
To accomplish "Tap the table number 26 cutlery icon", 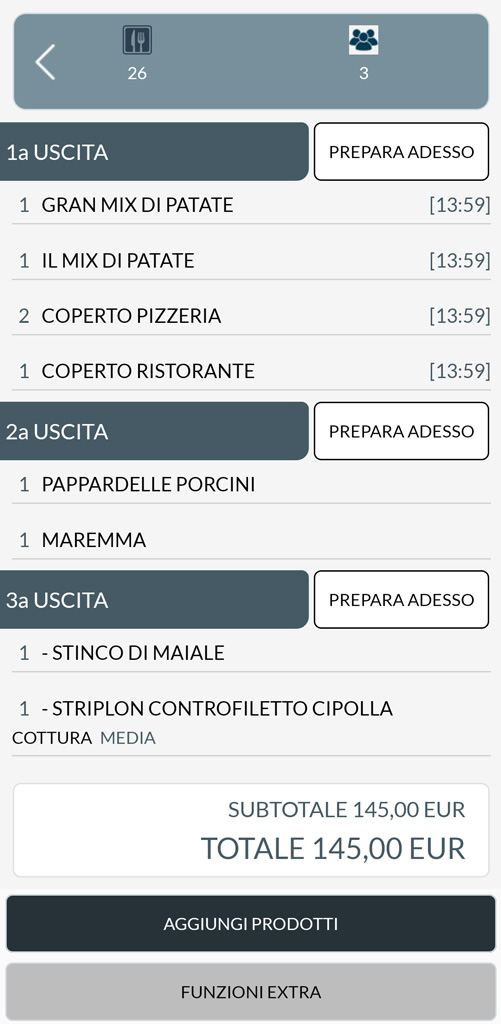I will [137, 40].
